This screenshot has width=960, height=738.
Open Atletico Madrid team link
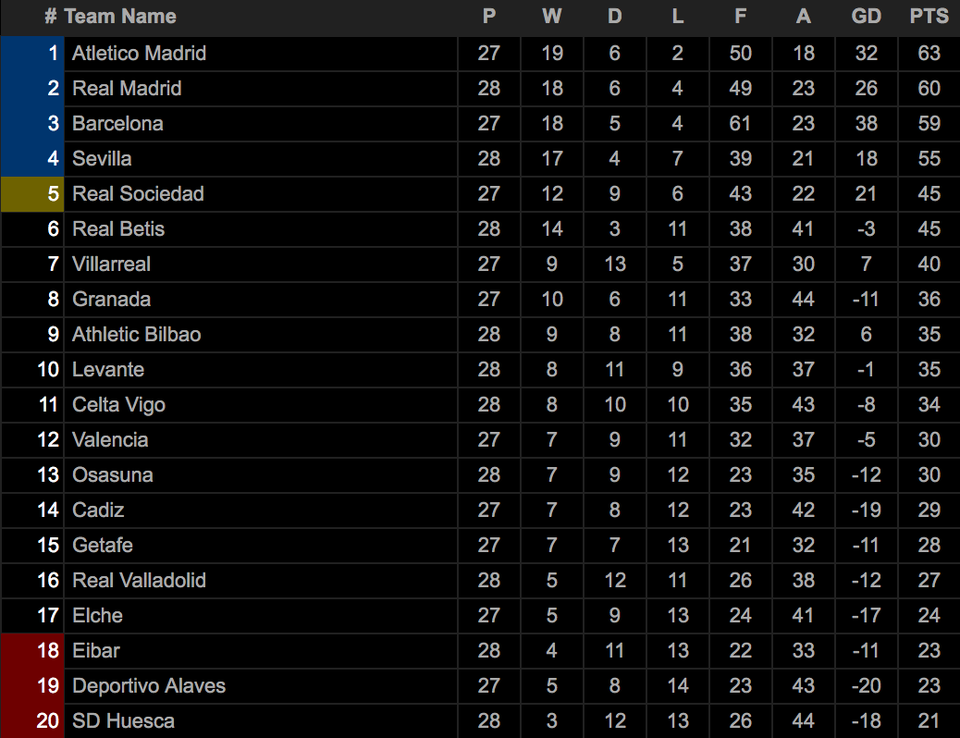pos(139,53)
